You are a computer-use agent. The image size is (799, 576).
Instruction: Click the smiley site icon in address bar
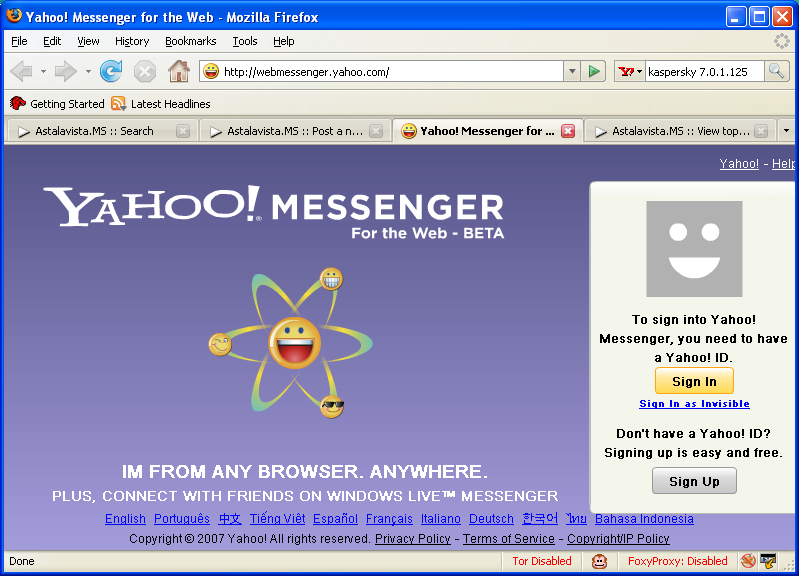pyautogui.click(x=211, y=71)
